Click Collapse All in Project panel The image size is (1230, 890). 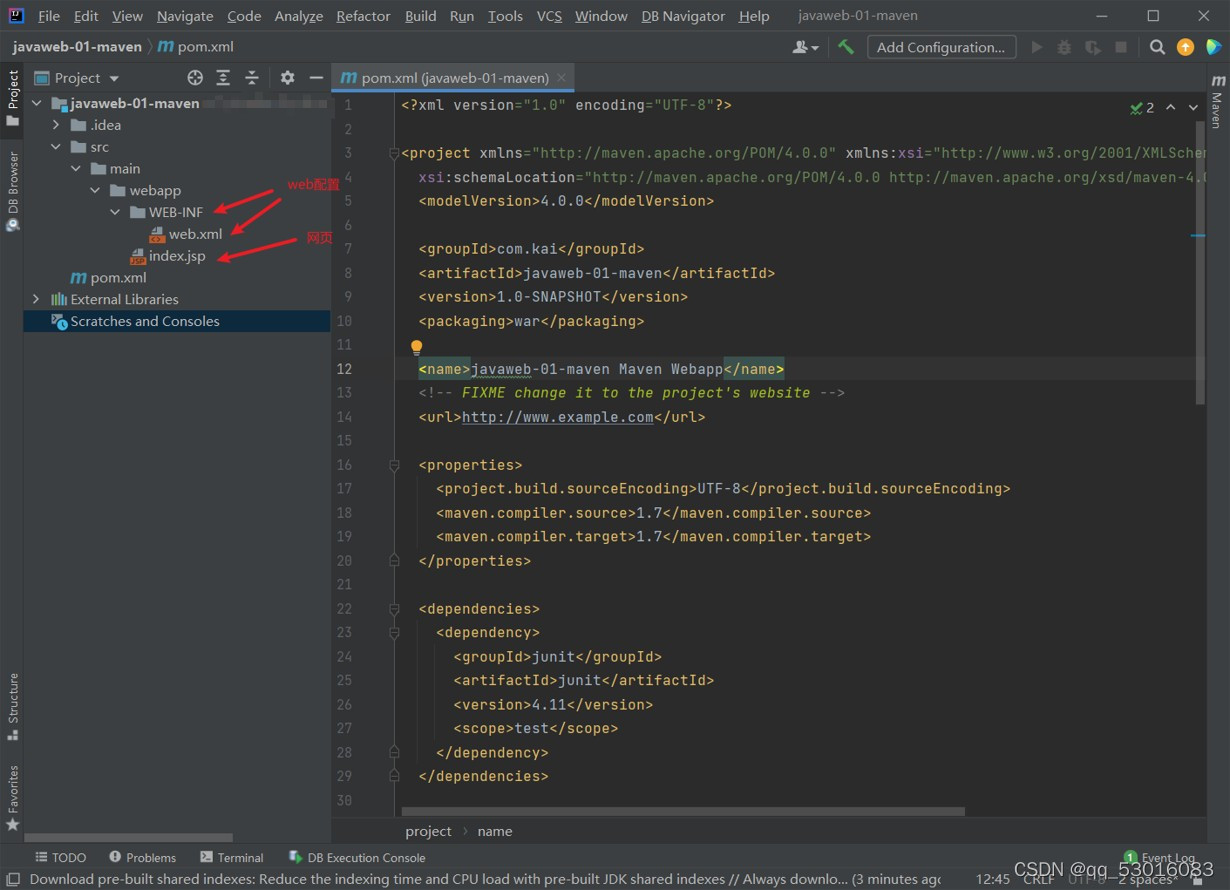tap(252, 77)
